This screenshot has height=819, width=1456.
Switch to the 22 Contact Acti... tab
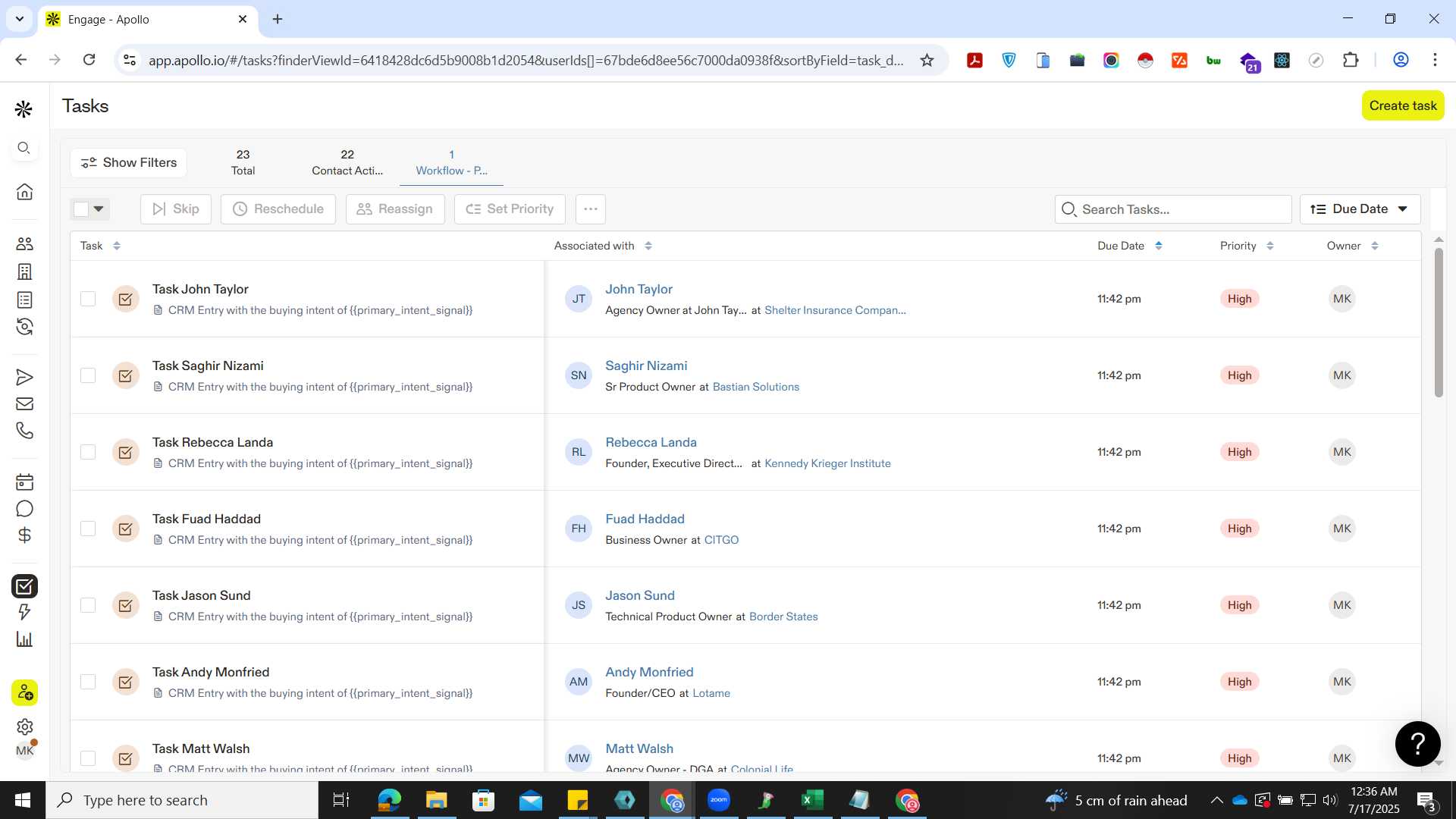point(347,162)
